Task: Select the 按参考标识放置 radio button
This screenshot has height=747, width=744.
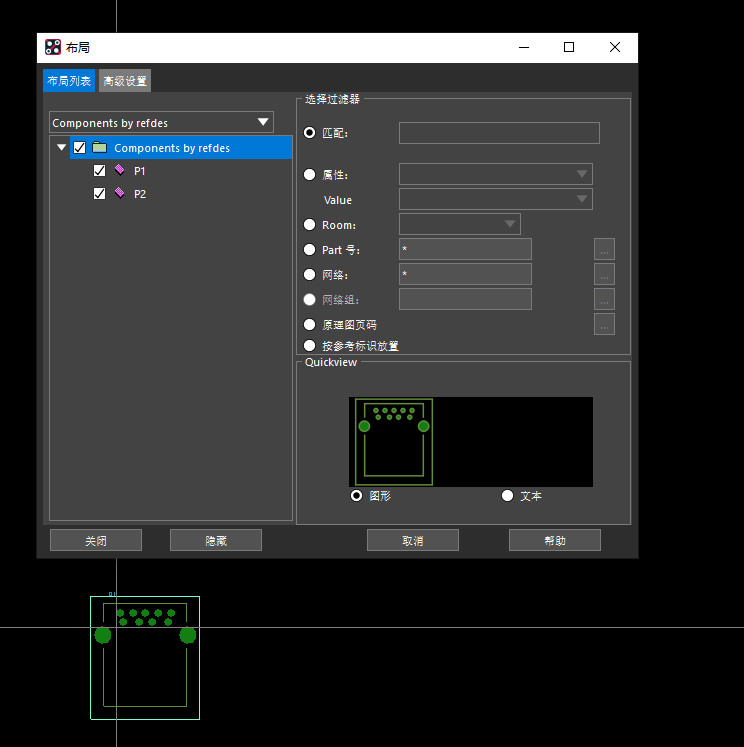Action: click(x=310, y=345)
